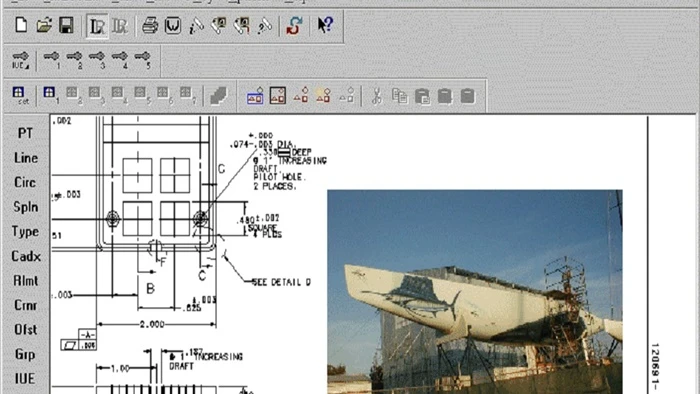
Task: Open the window set layout icon
Action: [x=20, y=95]
